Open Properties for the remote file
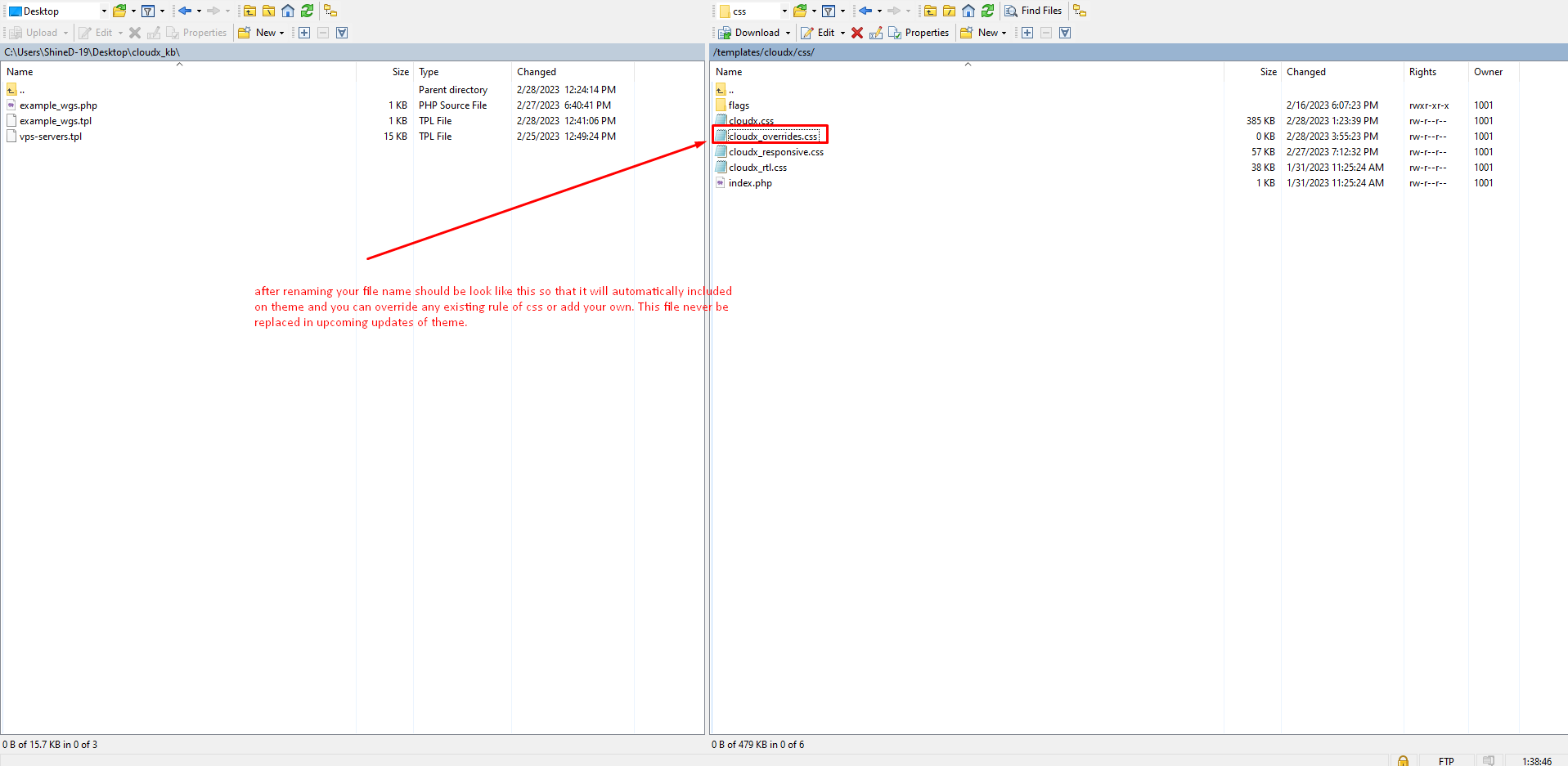Screen dimensions: 1568x766 (919, 33)
